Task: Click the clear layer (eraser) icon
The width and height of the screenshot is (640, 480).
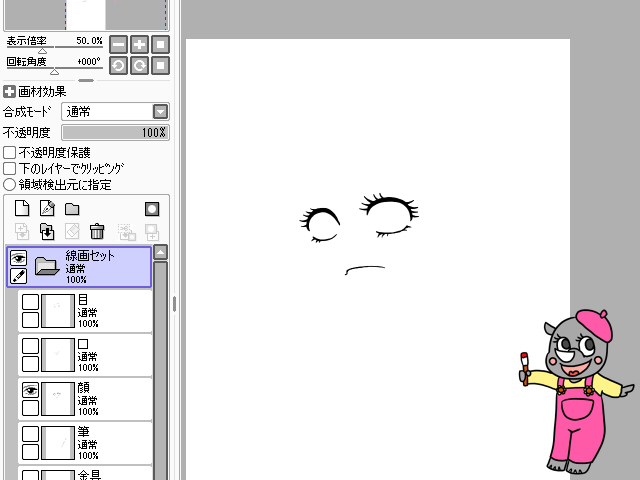Action: [72, 231]
